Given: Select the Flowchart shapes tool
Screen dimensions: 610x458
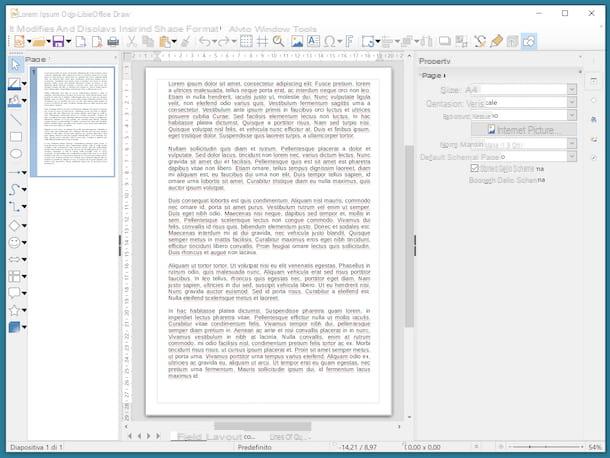Looking at the screenshot, I should (14, 276).
